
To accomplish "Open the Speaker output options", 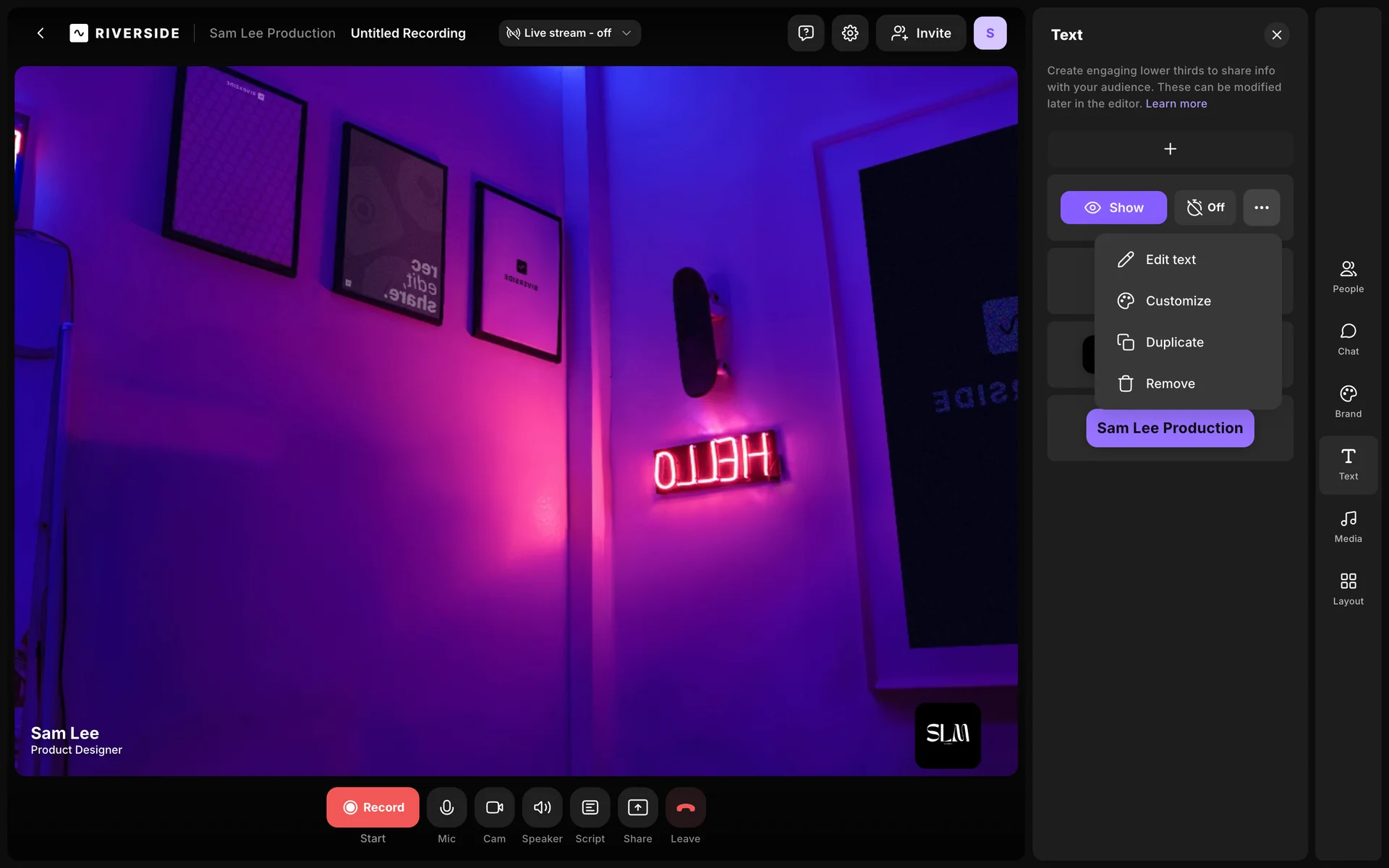I will tap(542, 807).
